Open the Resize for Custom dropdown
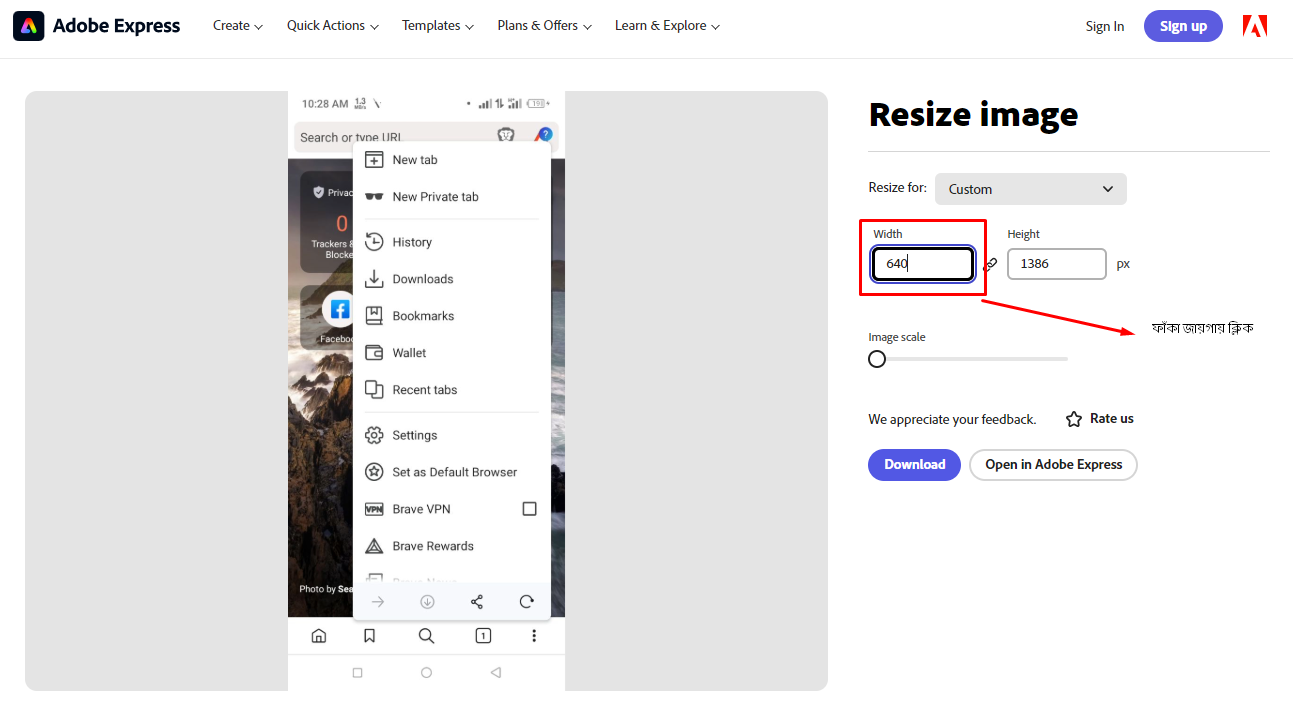The width and height of the screenshot is (1293, 705). (x=1030, y=189)
